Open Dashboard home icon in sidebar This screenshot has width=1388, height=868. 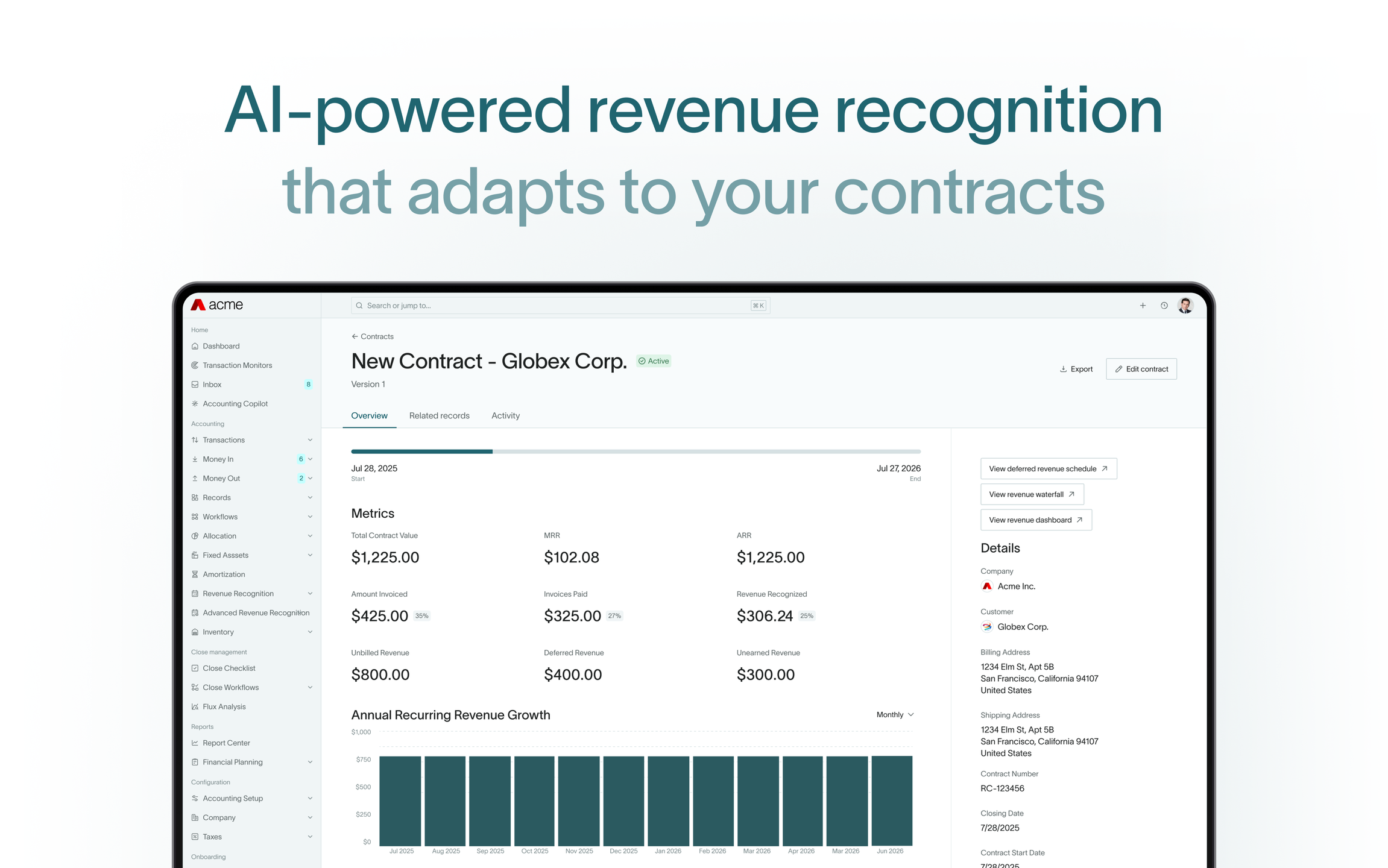coord(195,346)
